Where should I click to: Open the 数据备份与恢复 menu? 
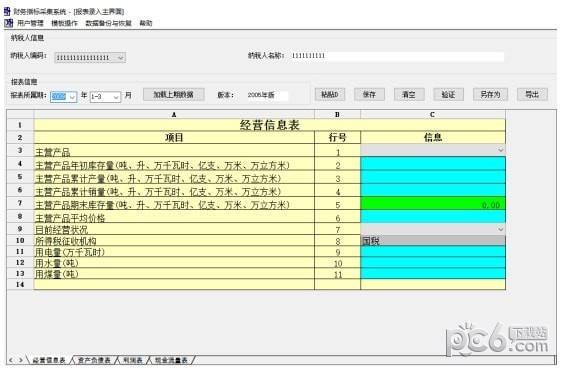(108, 23)
